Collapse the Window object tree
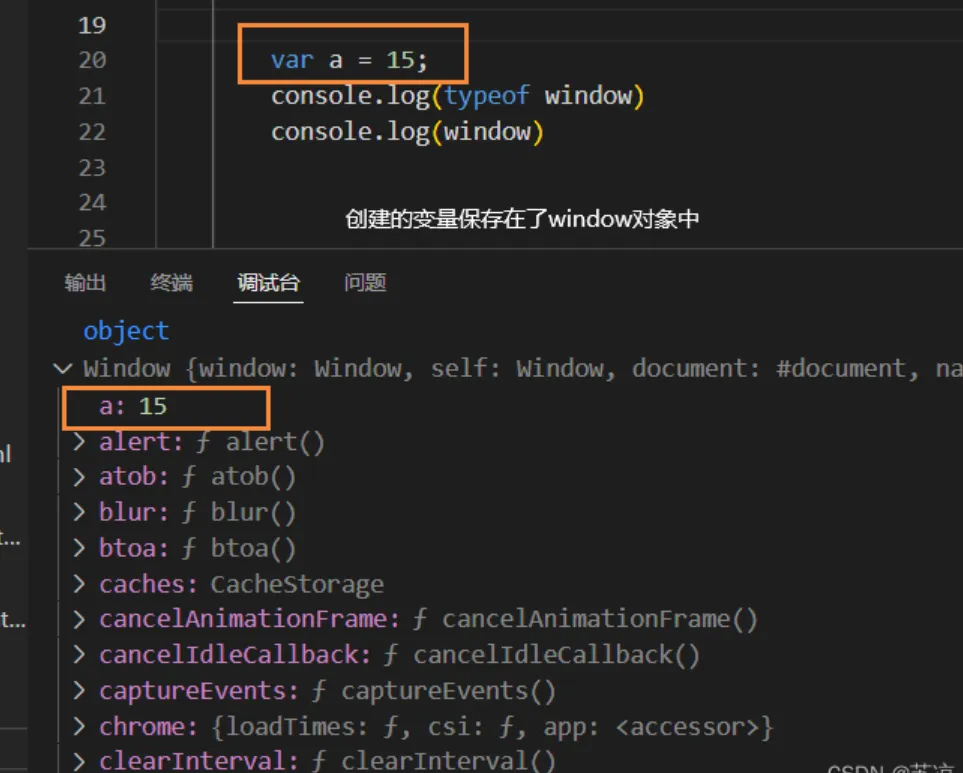Viewport: 963px width, 773px height. tap(63, 368)
